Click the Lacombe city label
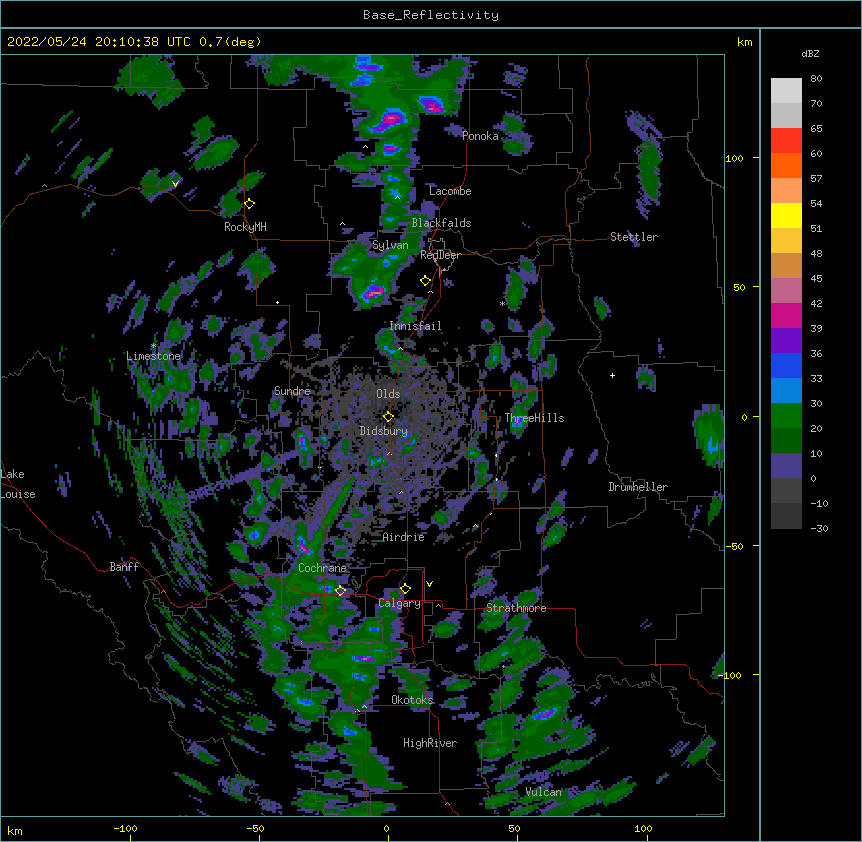Viewport: 862px width, 842px height. coord(450,191)
